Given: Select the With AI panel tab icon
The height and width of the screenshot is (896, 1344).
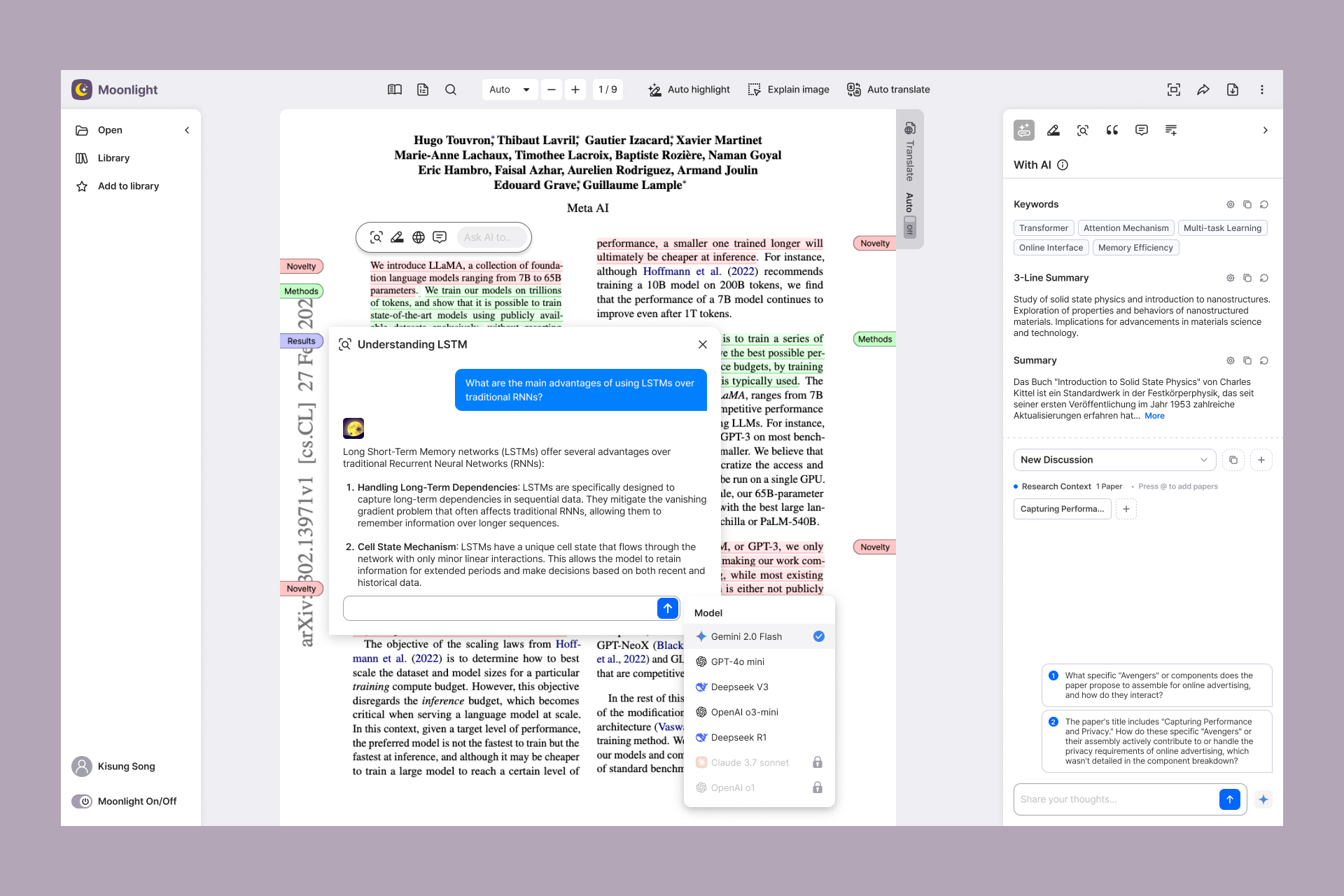Looking at the screenshot, I should (x=1024, y=130).
